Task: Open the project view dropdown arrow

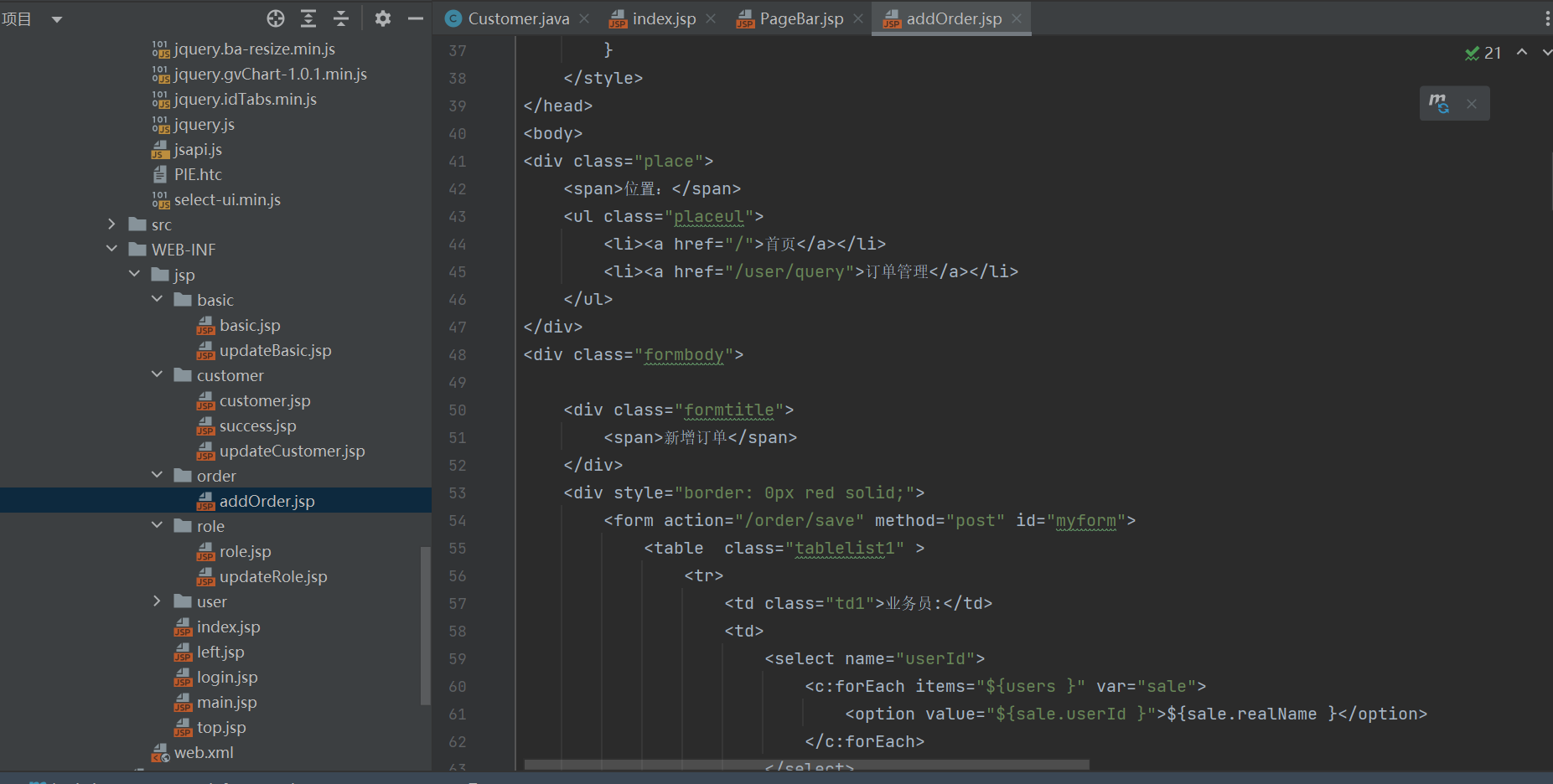Action: (57, 19)
